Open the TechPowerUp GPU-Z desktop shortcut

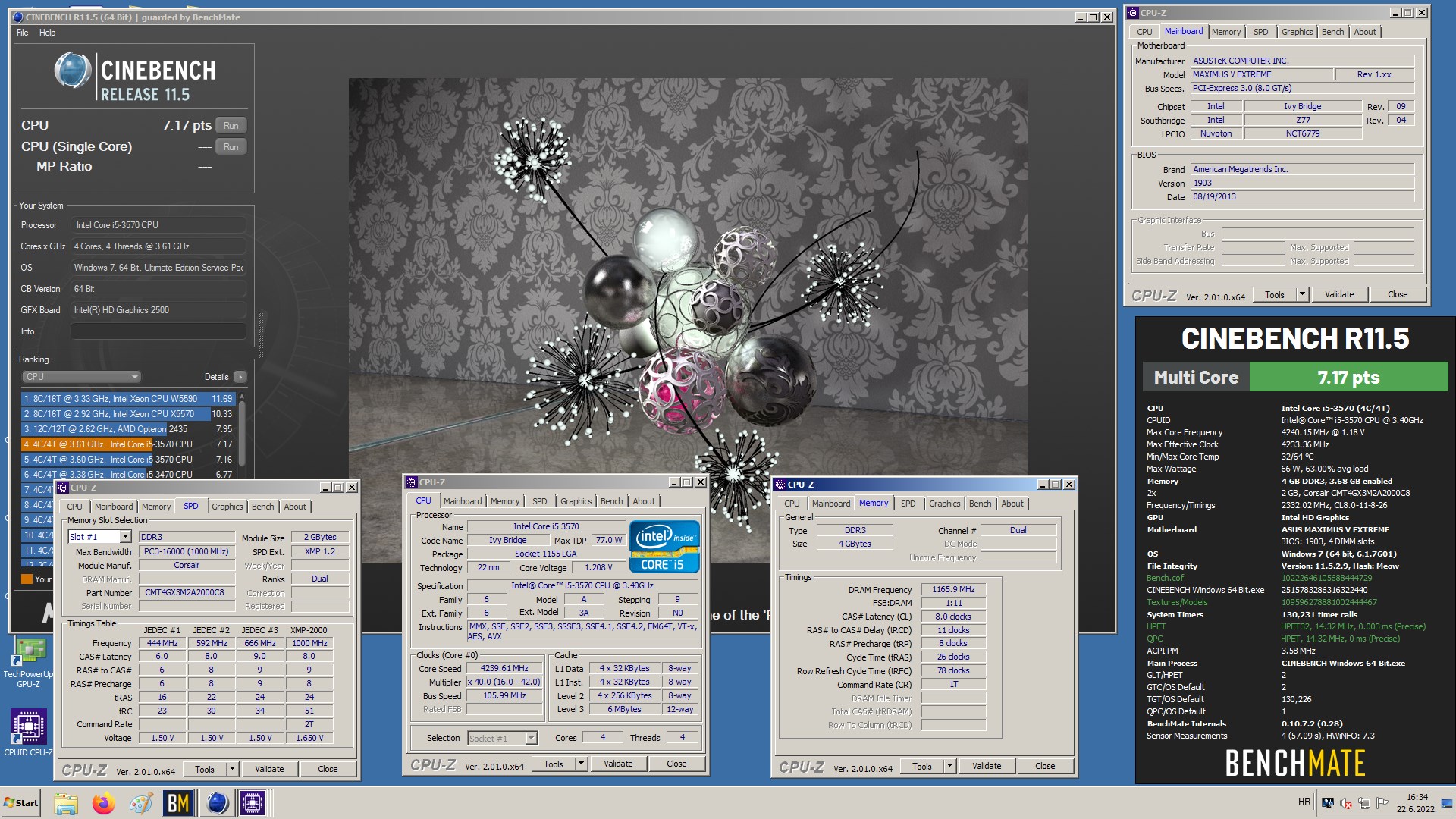point(29,663)
